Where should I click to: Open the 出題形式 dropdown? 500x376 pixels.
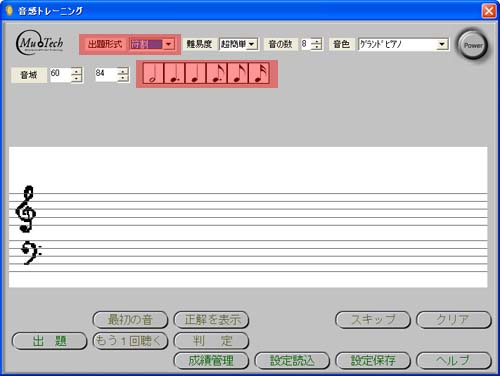169,44
